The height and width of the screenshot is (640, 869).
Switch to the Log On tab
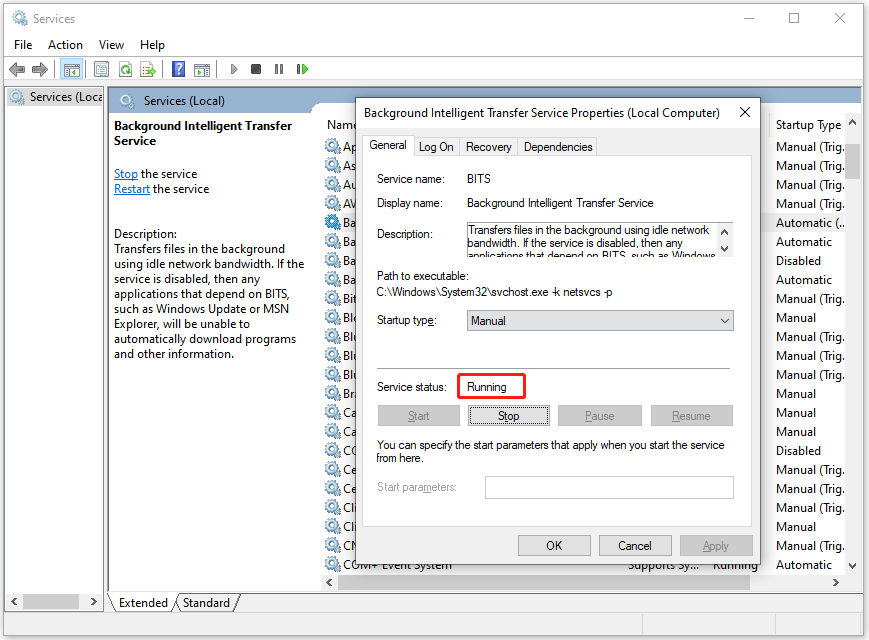coord(436,147)
